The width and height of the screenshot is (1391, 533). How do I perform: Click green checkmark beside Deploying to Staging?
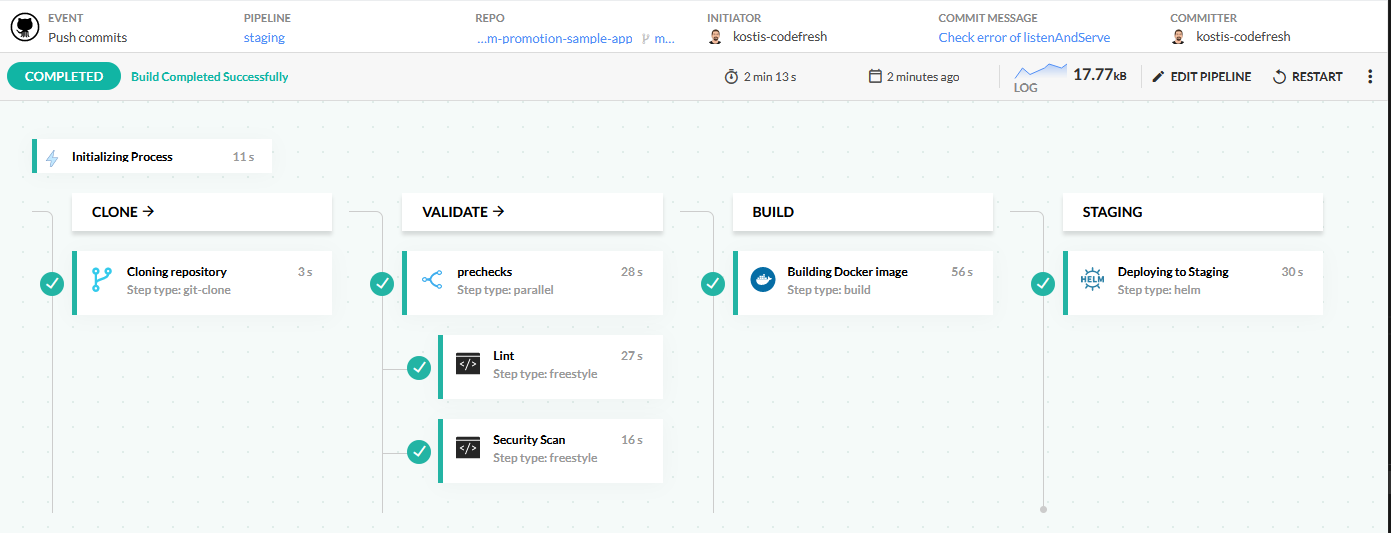click(1043, 284)
